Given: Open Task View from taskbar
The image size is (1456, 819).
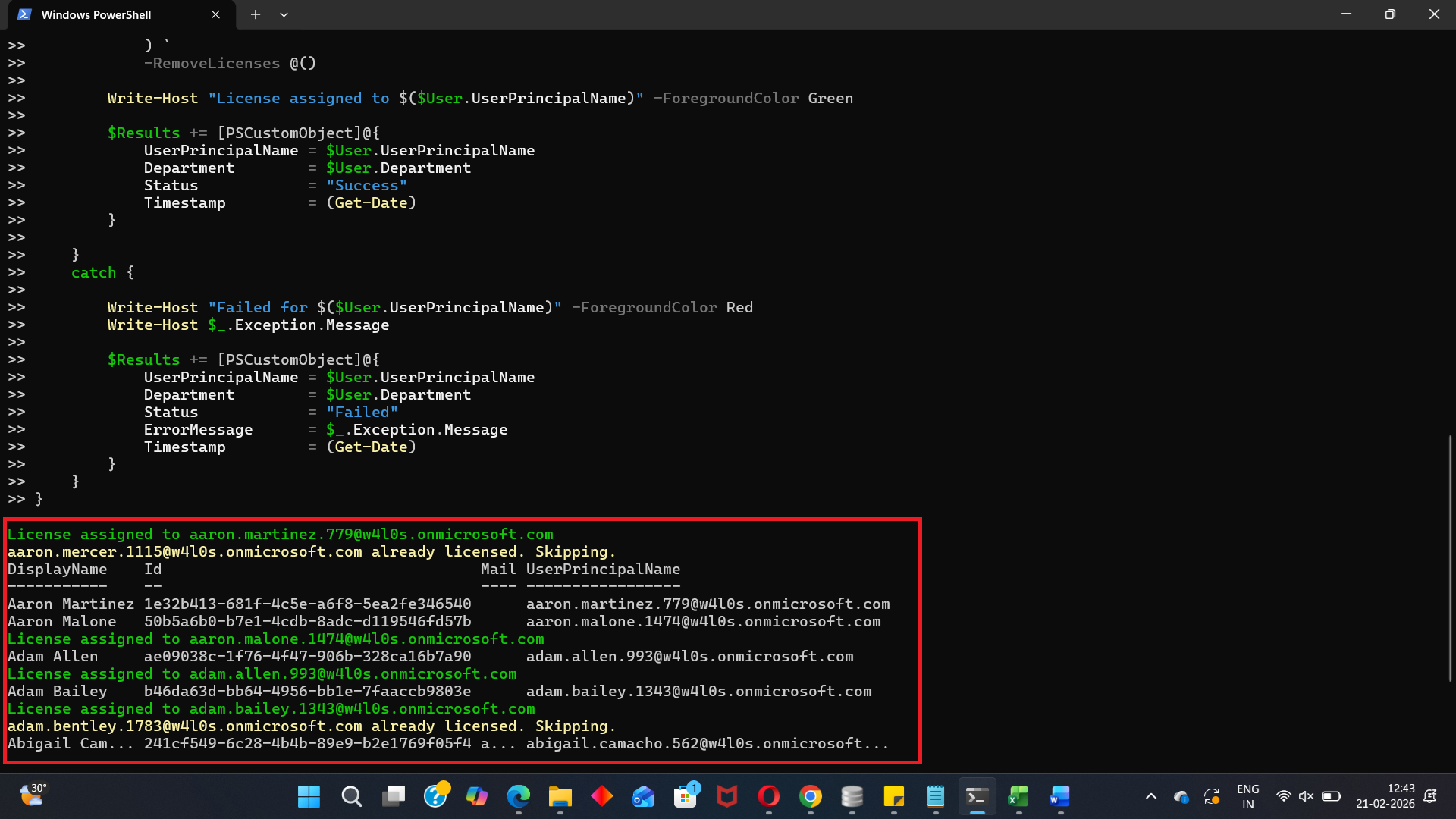Looking at the screenshot, I should pos(393,796).
